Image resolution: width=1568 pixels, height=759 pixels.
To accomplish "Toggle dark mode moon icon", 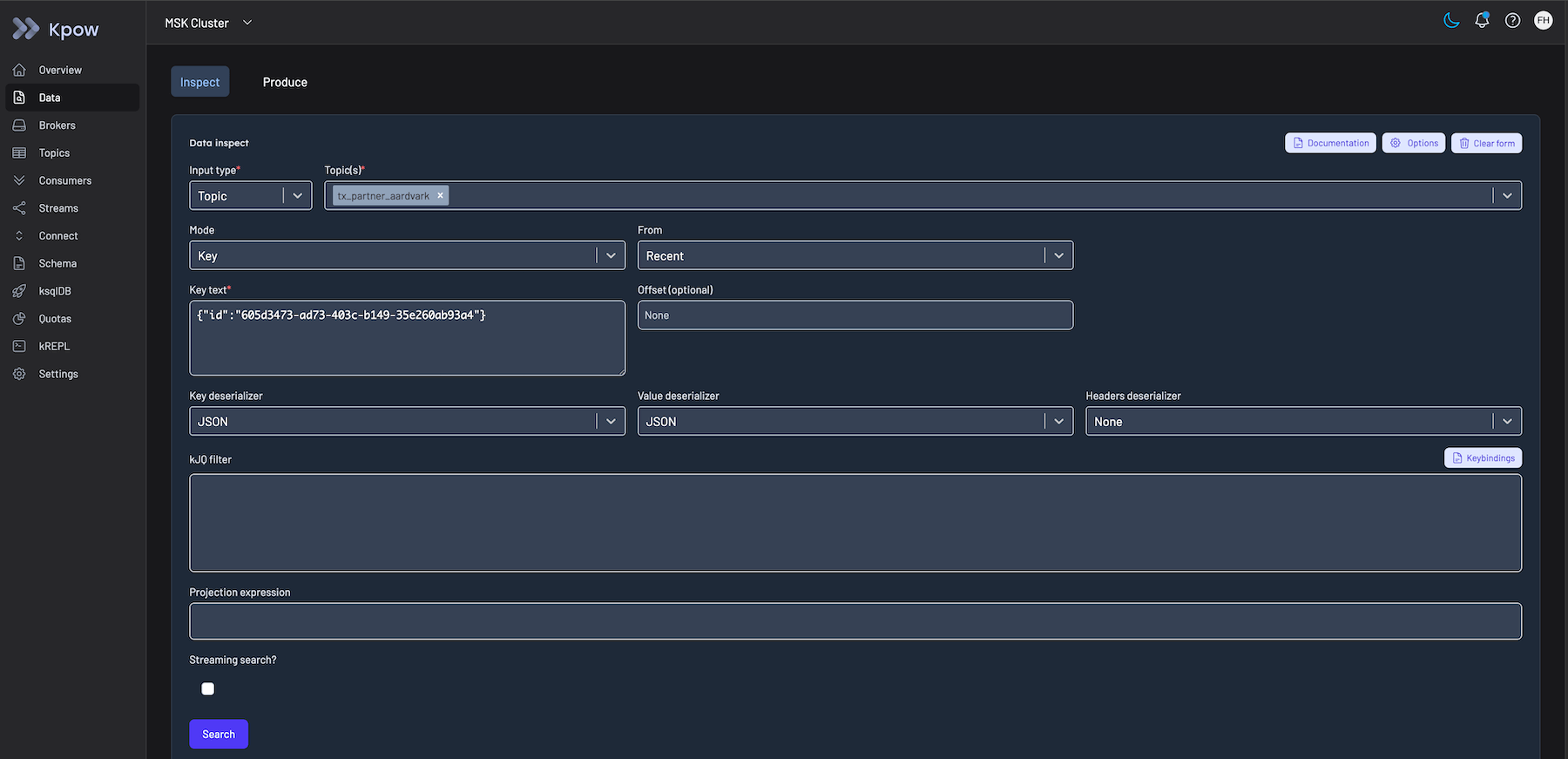I will pos(1451,20).
